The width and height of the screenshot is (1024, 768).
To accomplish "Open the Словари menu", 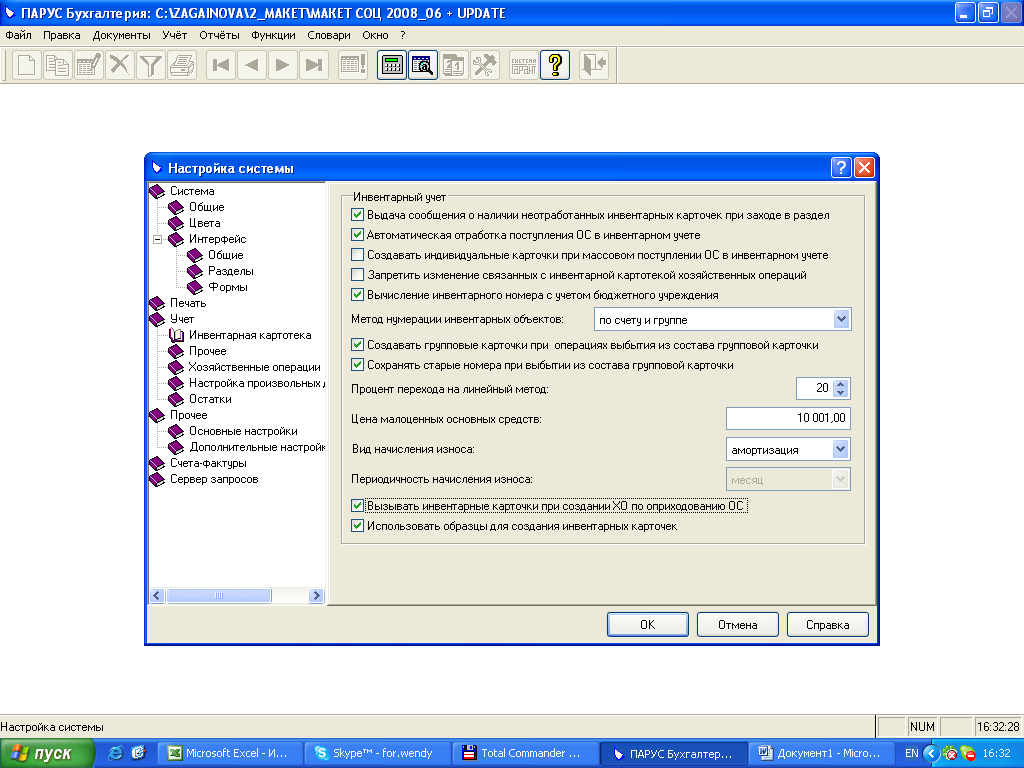I will [328, 35].
